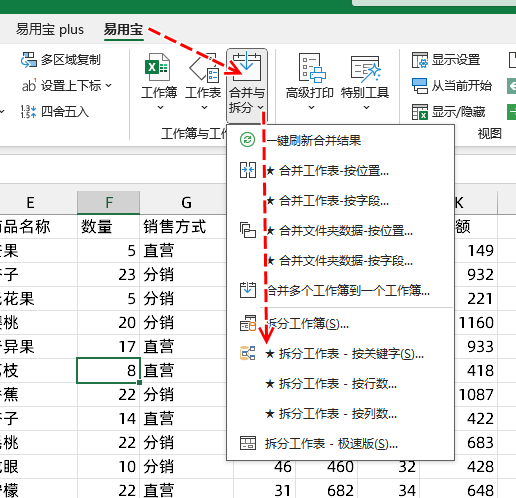Select the active cell containing 8
This screenshot has width=516, height=498.
click(x=109, y=370)
